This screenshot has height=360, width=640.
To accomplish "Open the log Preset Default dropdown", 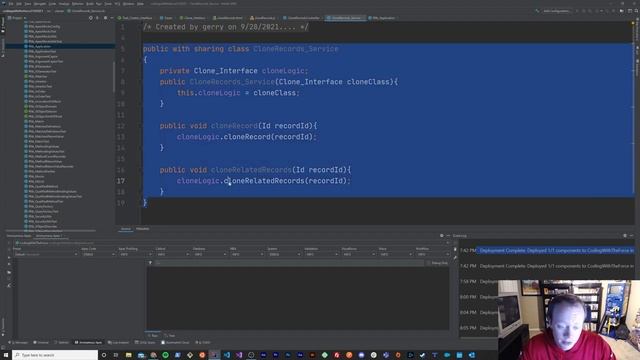I will tap(45, 254).
